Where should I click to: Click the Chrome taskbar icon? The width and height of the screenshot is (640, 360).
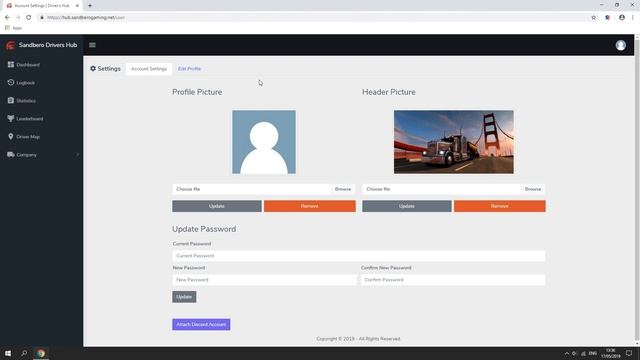pyautogui.click(x=41, y=353)
